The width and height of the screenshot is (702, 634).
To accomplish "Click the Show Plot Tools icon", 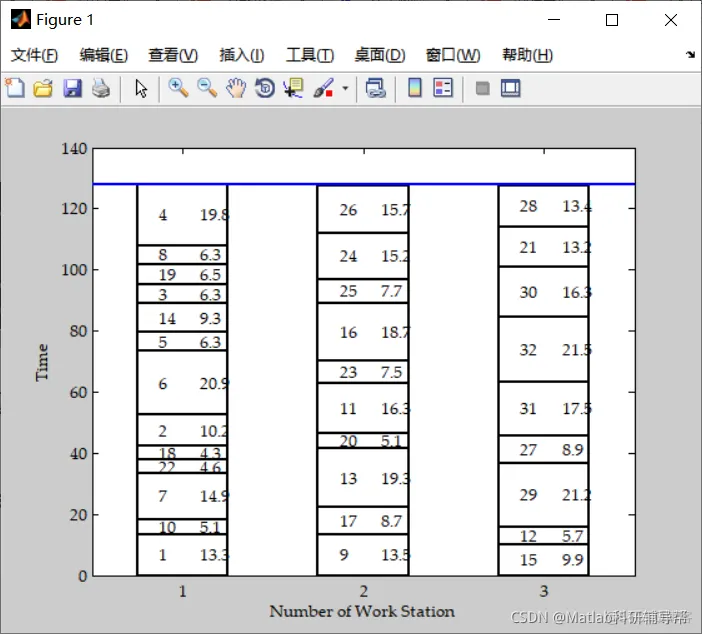I will 511,88.
